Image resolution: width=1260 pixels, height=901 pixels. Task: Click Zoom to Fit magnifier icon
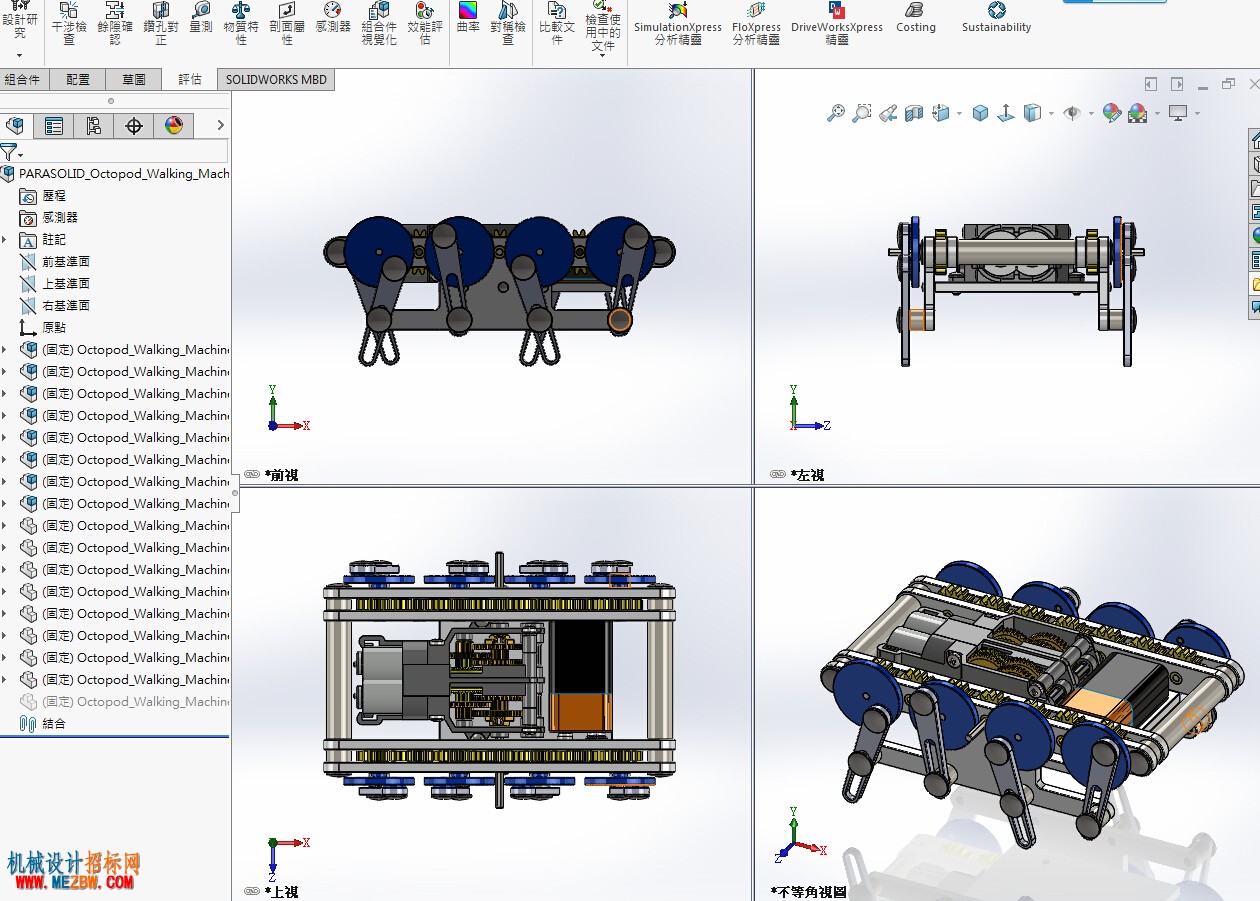(x=836, y=113)
